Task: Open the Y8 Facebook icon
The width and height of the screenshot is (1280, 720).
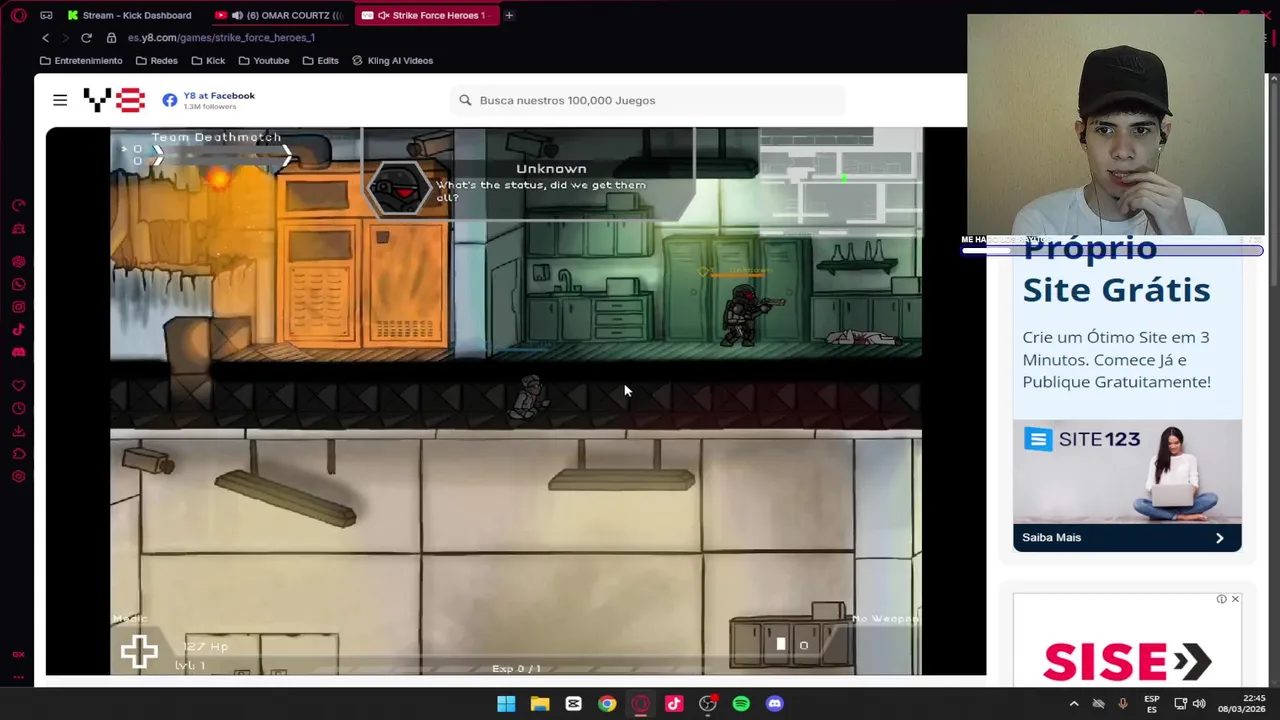Action: click(x=170, y=100)
